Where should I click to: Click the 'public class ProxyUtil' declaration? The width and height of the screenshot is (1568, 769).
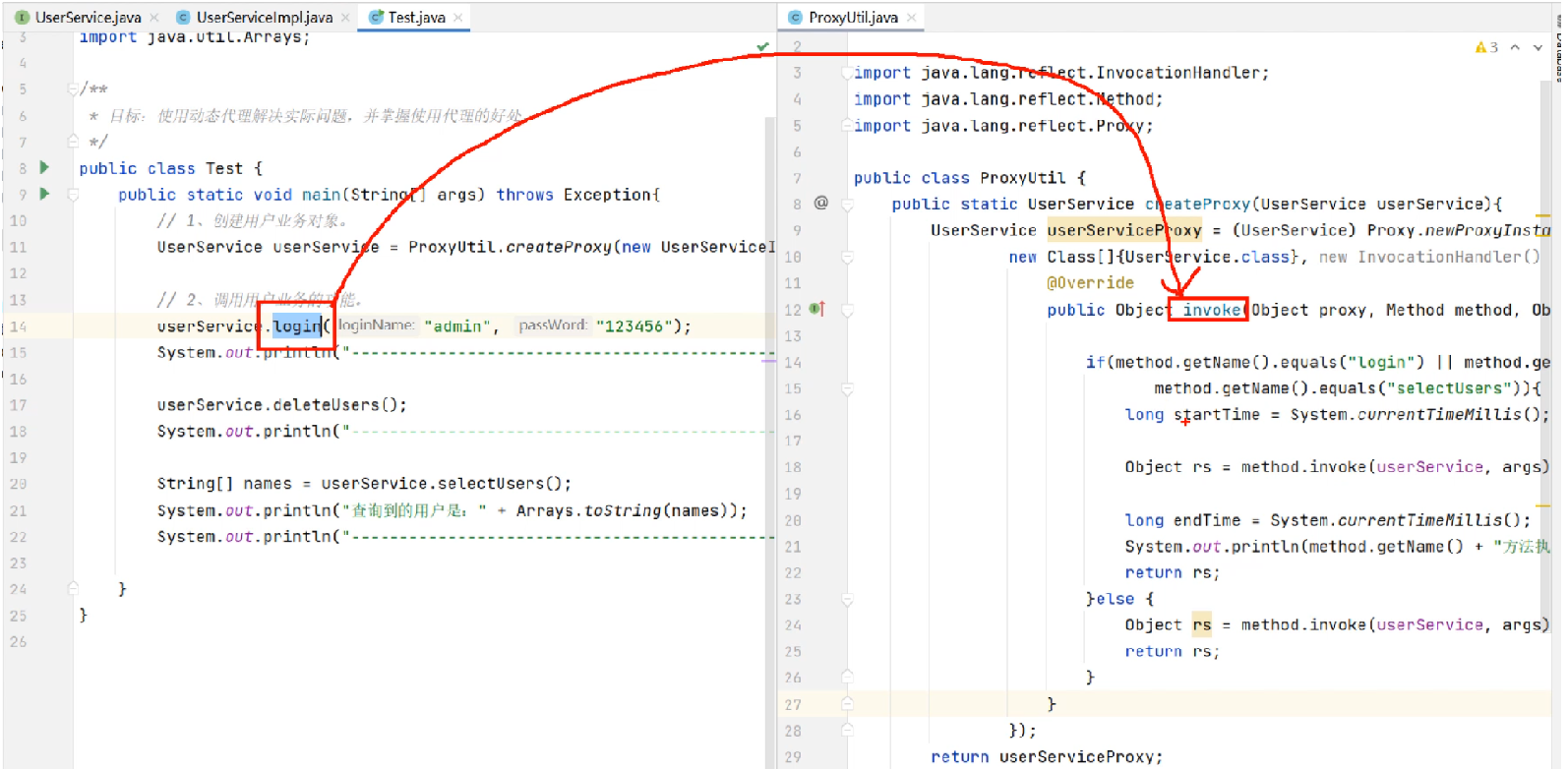point(959,177)
